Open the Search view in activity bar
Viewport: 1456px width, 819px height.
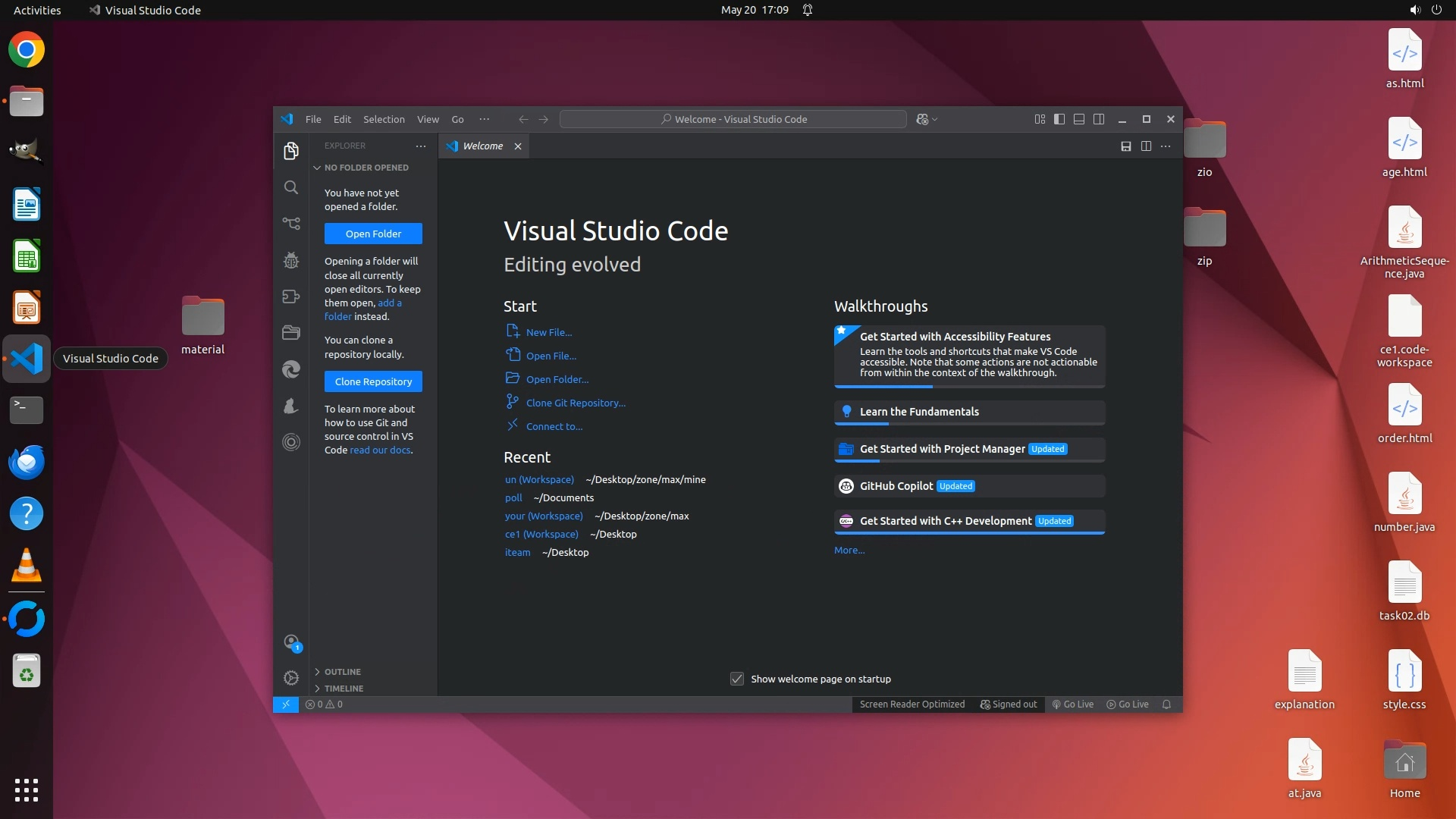(x=291, y=187)
